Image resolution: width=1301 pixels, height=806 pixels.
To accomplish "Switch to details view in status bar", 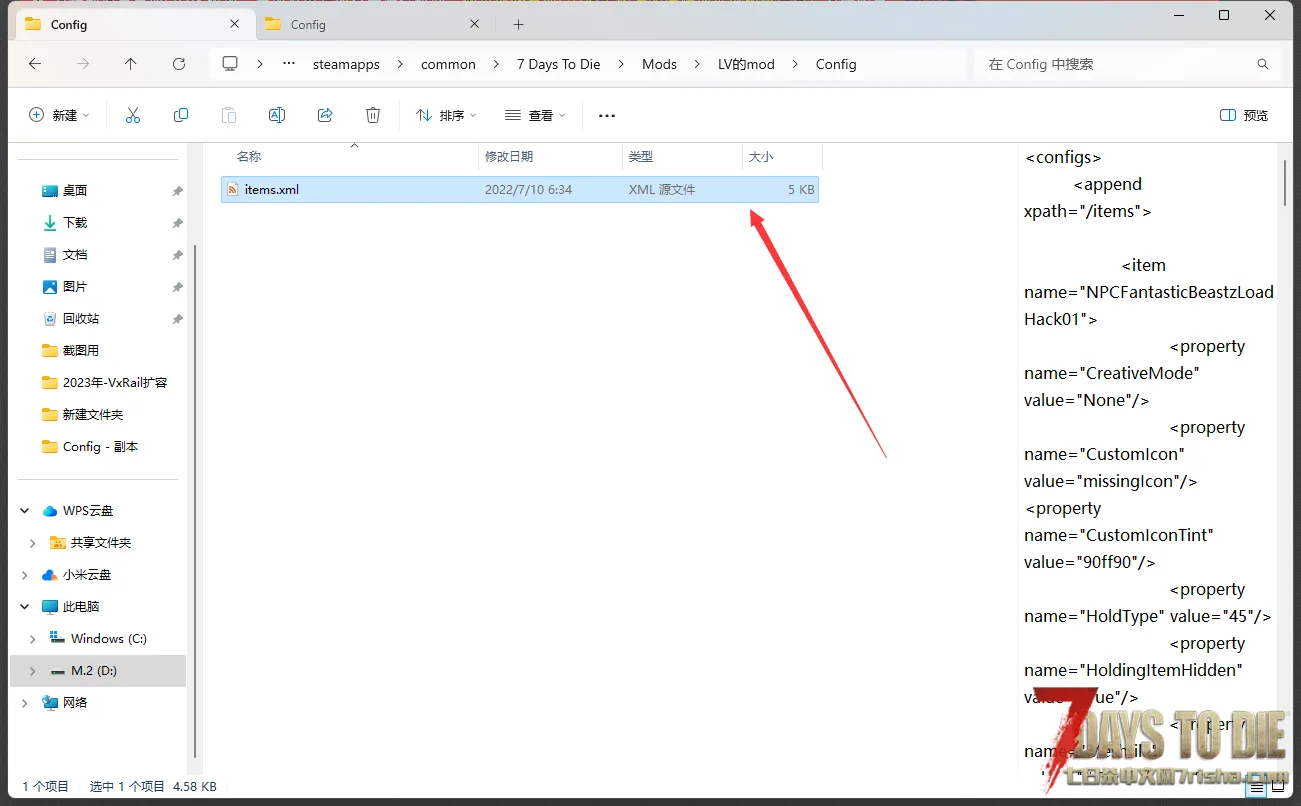I will click(1257, 787).
